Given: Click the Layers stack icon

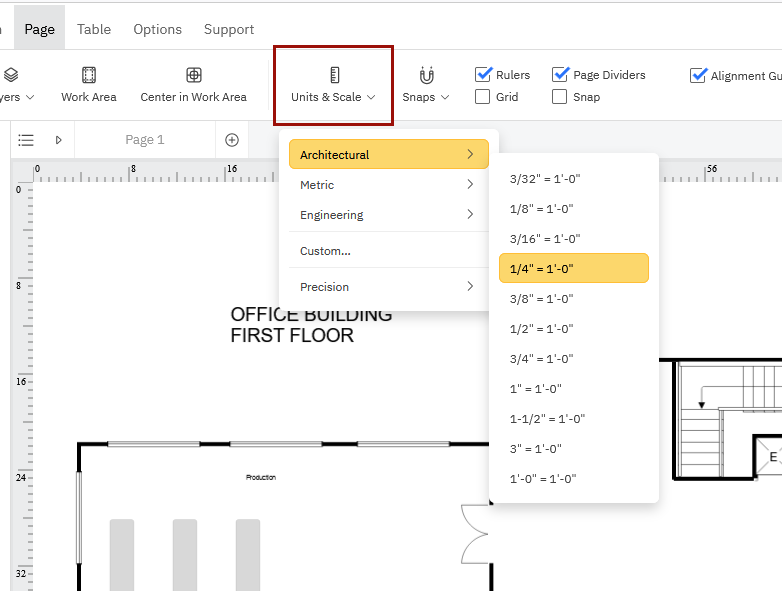Looking at the screenshot, I should [x=11, y=75].
